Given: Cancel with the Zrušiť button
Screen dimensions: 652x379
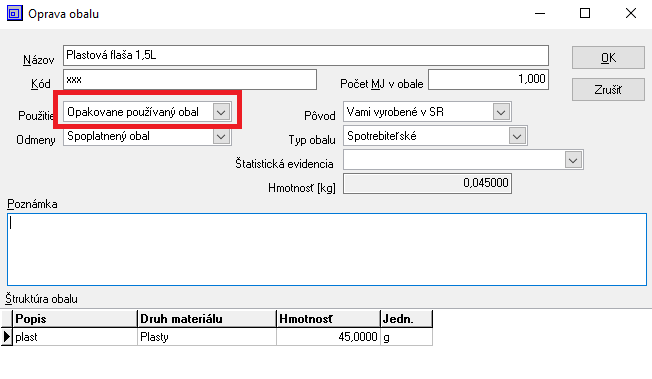Looking at the screenshot, I should click(608, 89).
